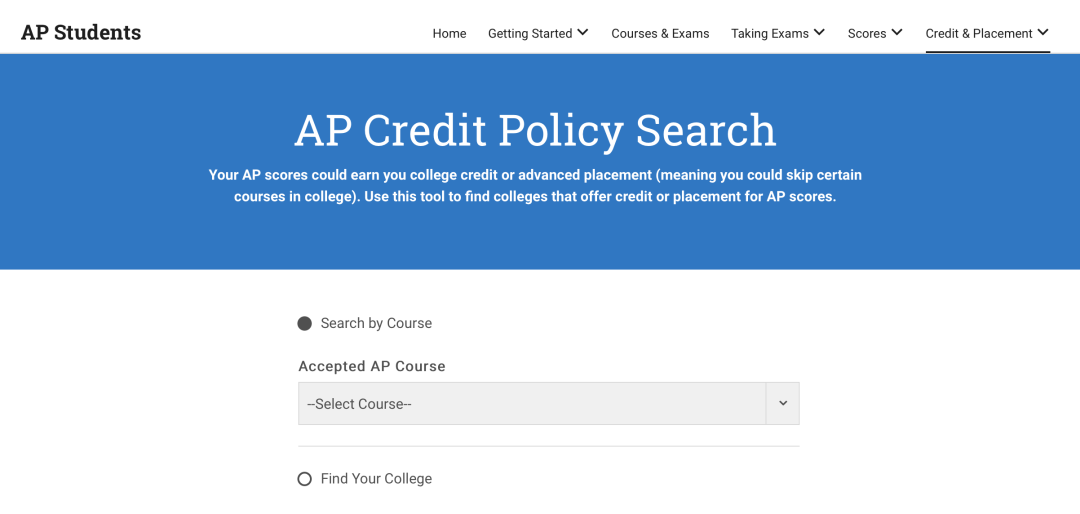Click the Taking Exams menu label
This screenshot has height=514, width=1080.
coord(769,33)
